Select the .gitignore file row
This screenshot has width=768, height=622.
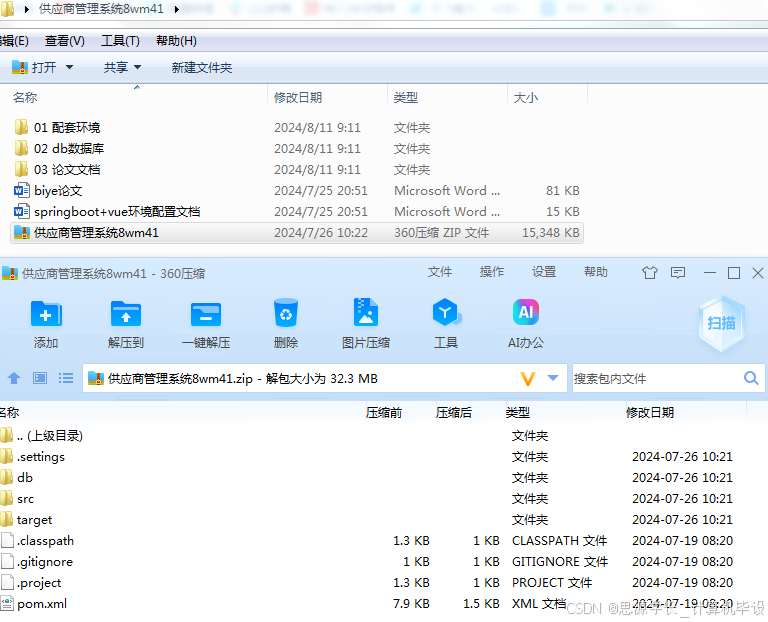coord(372,561)
